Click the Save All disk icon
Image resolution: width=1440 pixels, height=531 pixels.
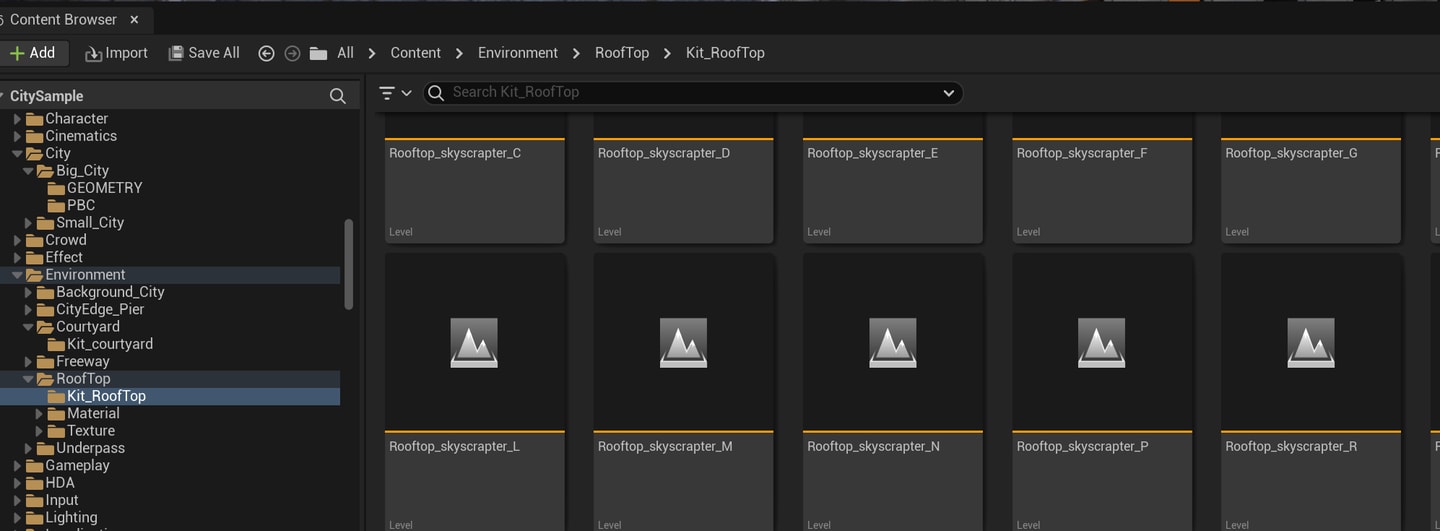(x=176, y=53)
